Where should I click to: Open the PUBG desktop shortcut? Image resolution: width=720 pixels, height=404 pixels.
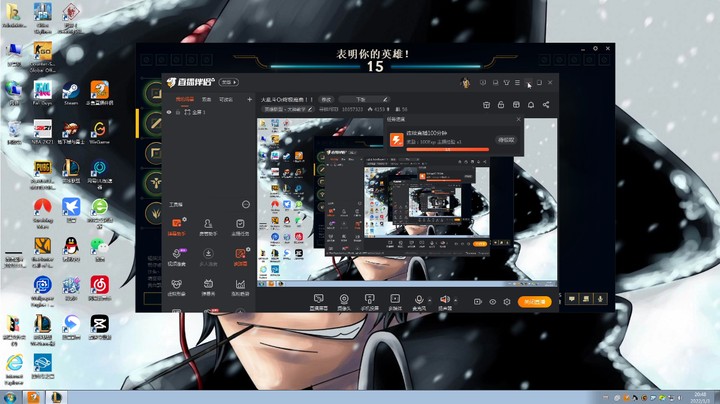43,174
